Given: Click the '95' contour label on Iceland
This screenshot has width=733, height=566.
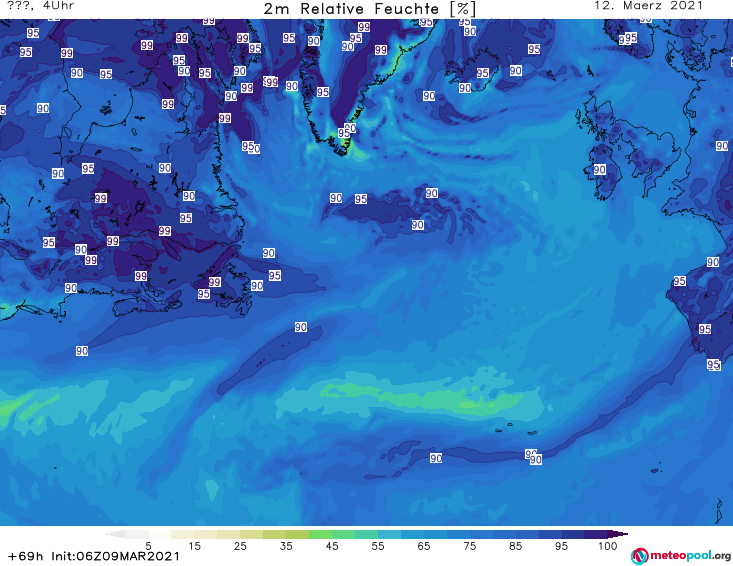Looking at the screenshot, I should [x=482, y=73].
